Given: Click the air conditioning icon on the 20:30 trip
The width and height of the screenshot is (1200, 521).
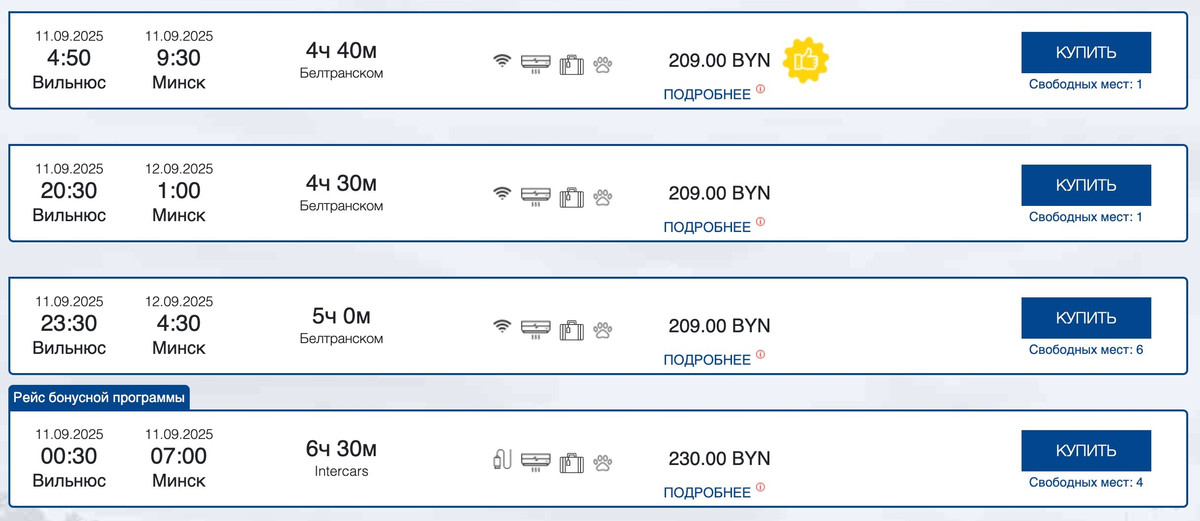Looking at the screenshot, I should [536, 195].
